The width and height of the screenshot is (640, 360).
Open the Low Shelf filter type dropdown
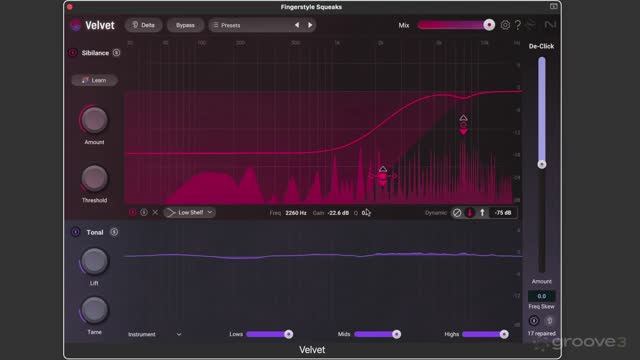click(x=190, y=212)
